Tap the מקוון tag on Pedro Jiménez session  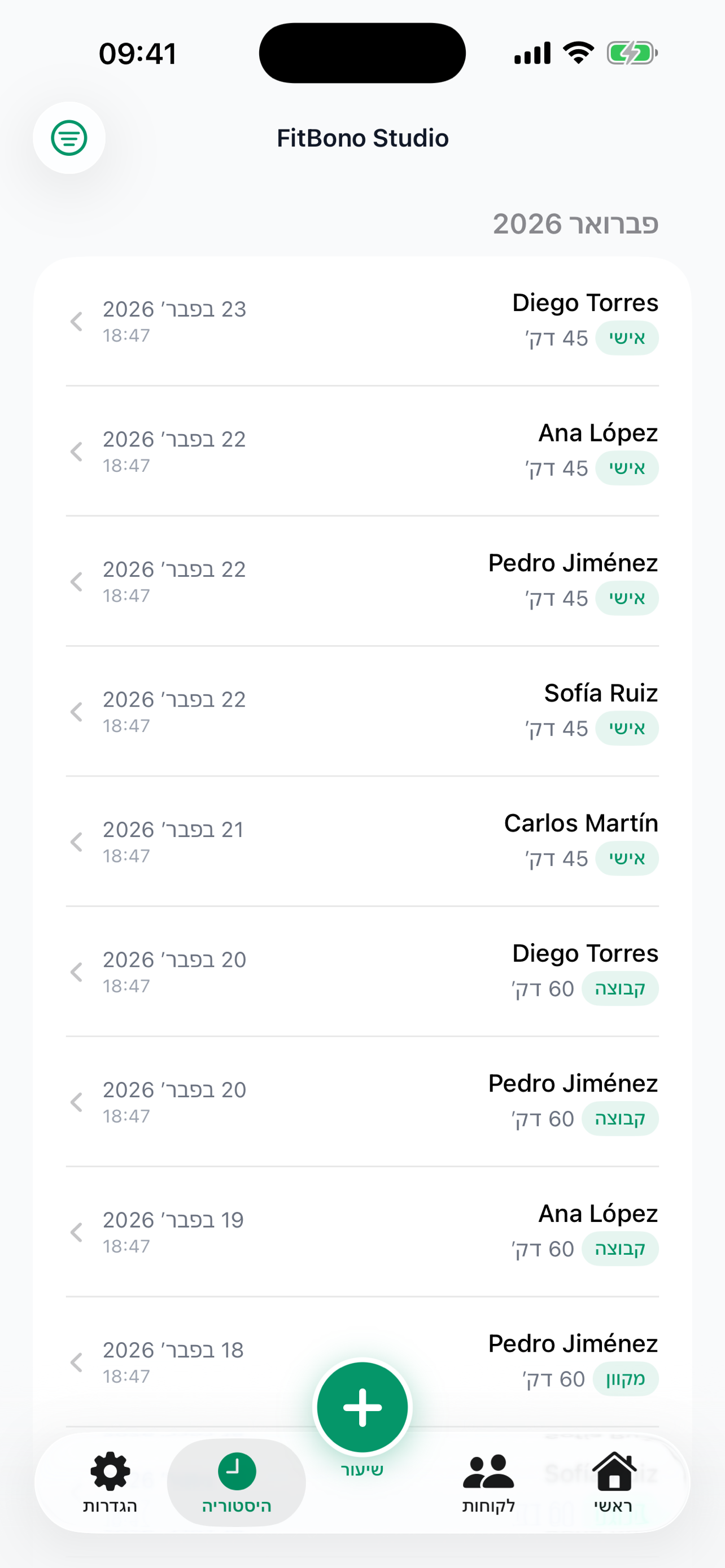point(625,1379)
